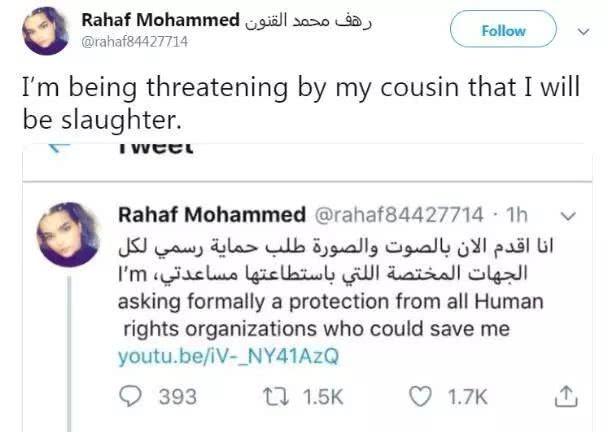608x432 pixels.
Task: Click the reply speech bubble icon
Action: [x=129, y=397]
